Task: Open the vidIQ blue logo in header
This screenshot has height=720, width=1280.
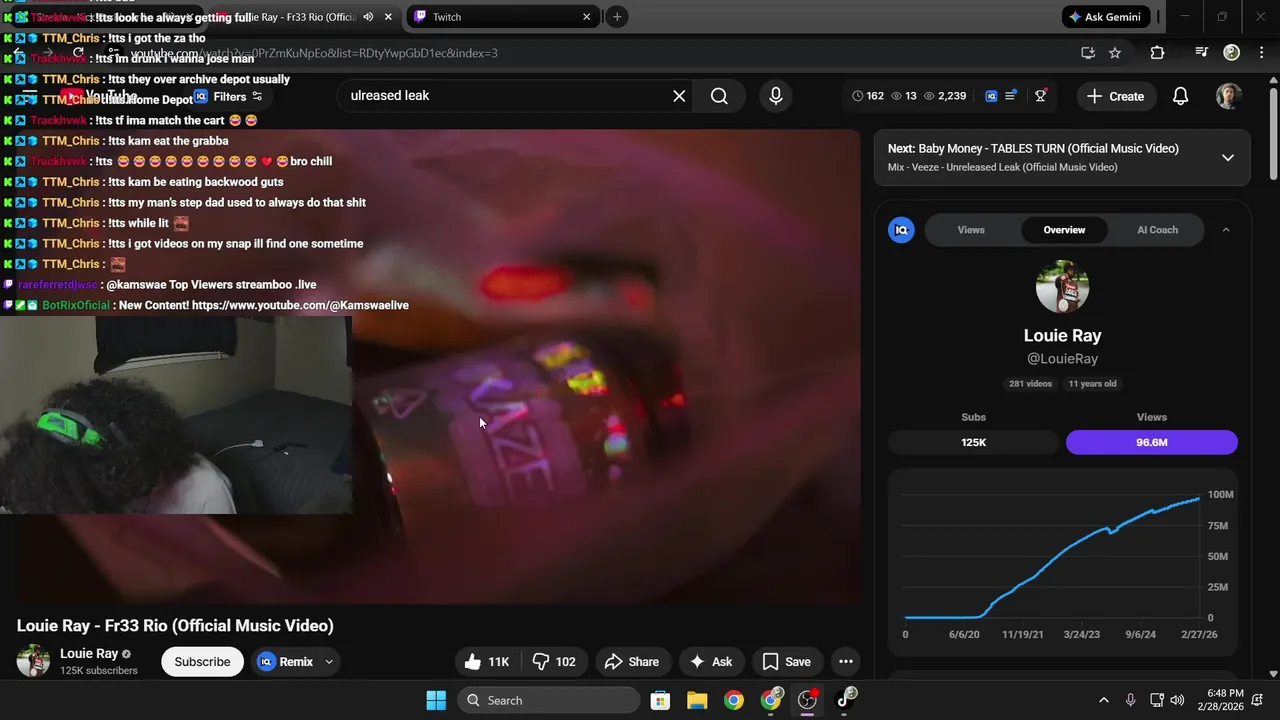Action: click(991, 96)
